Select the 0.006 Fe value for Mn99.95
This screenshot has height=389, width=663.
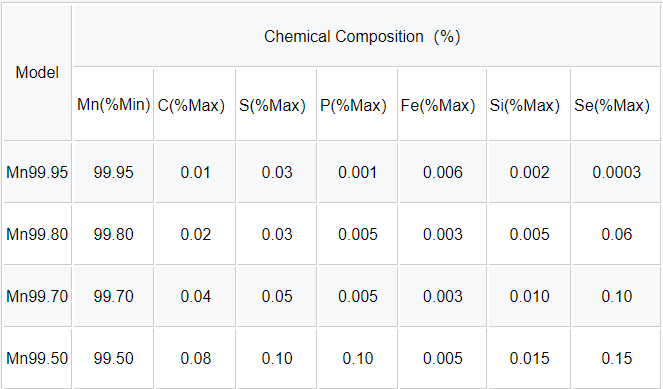[x=443, y=173]
